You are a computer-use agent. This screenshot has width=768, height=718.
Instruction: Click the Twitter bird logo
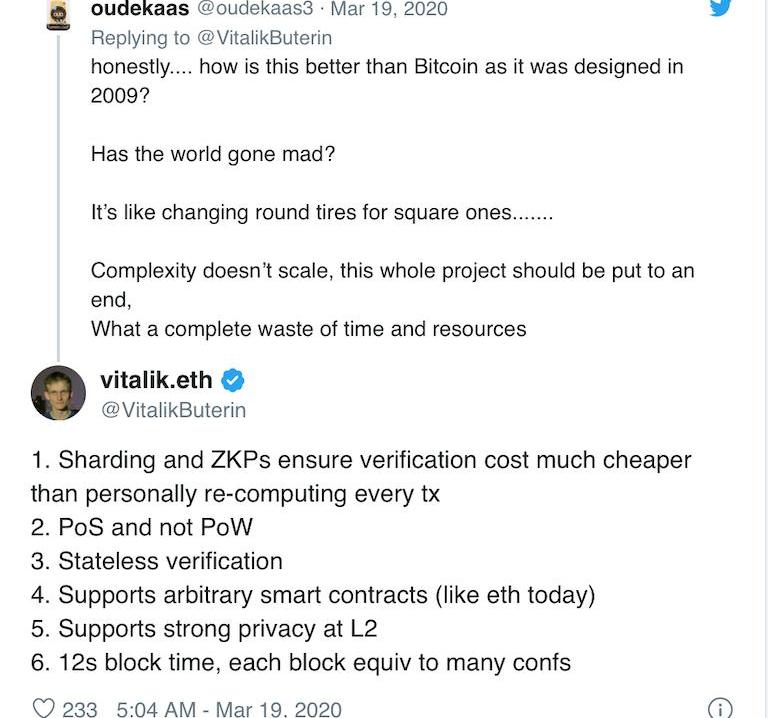(720, 8)
